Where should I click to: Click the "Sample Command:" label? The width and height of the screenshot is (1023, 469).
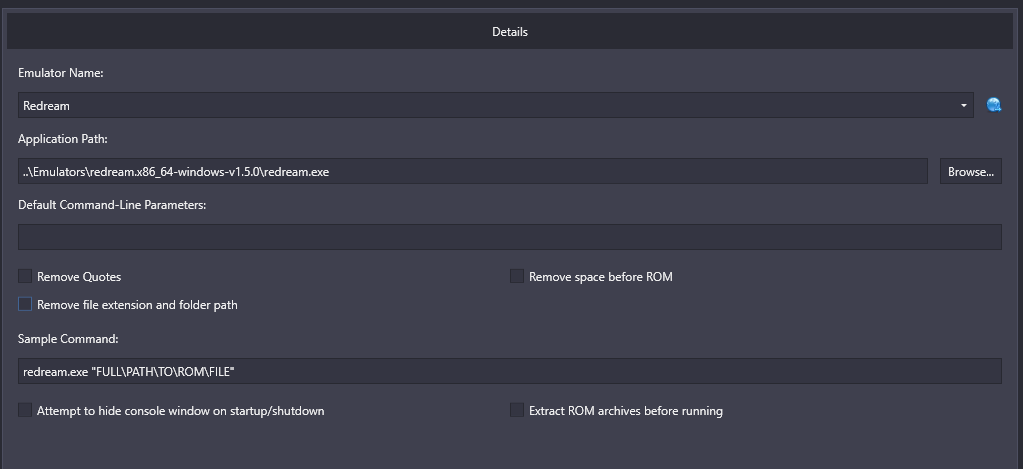coord(68,339)
